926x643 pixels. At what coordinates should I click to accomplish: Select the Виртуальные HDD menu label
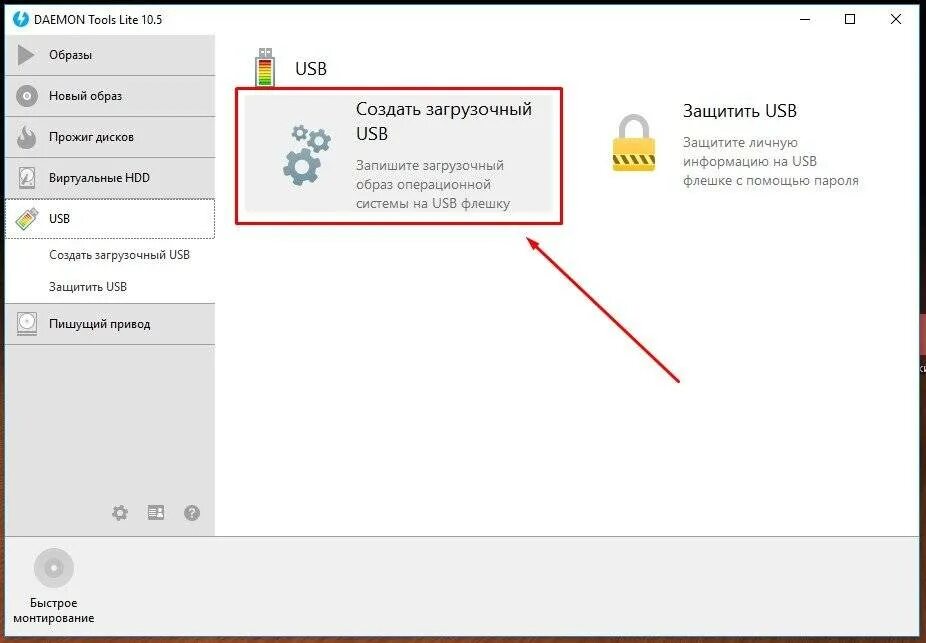pyautogui.click(x=99, y=178)
